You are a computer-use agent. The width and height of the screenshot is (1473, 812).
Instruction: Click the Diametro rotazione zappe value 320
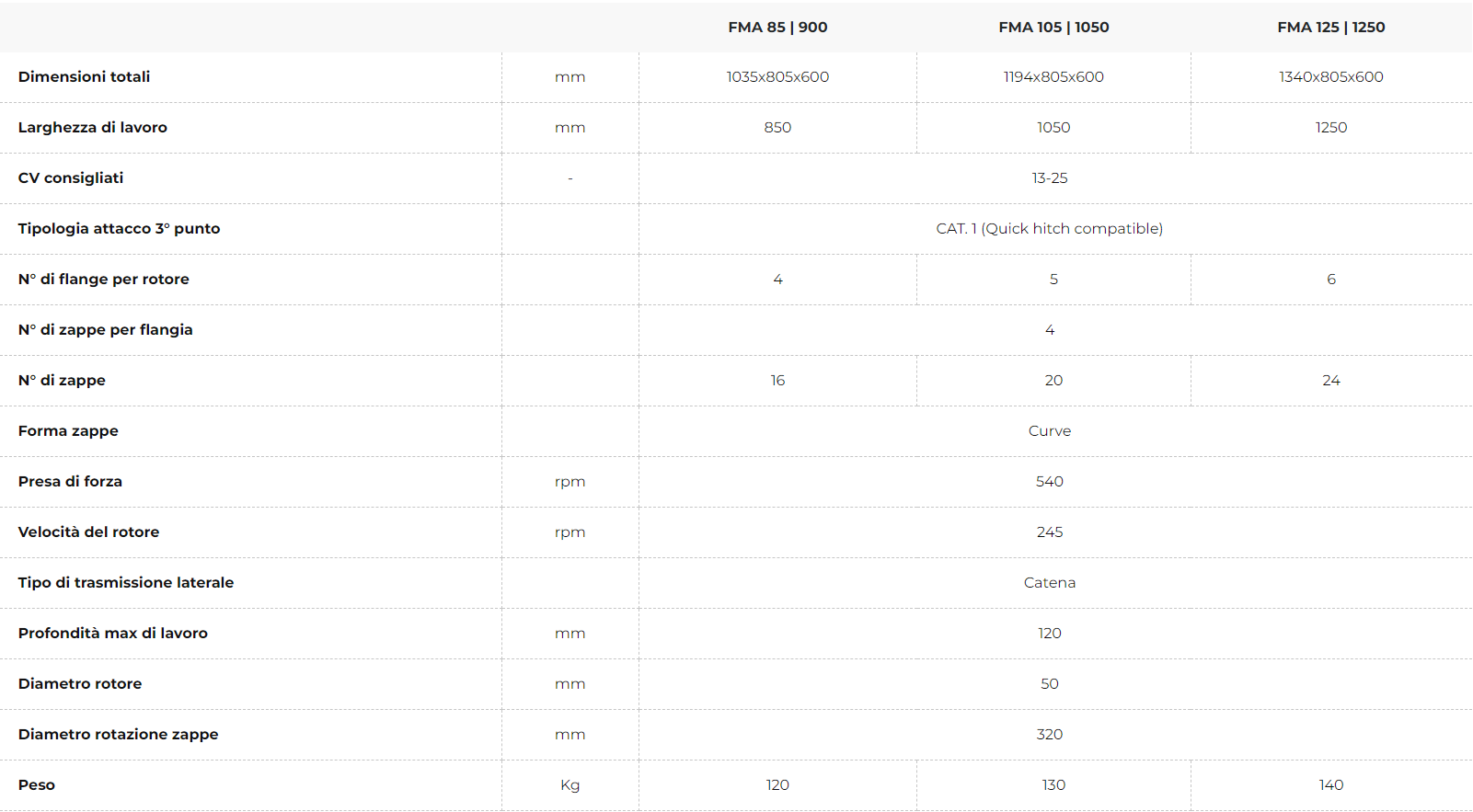pyautogui.click(x=1049, y=735)
